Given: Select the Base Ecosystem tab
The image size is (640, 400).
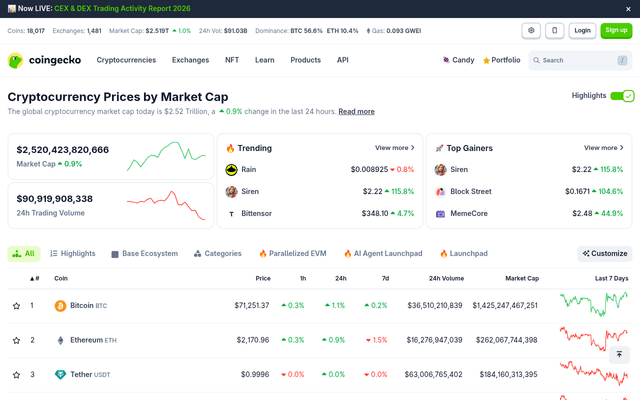Looking at the screenshot, I should pos(144,254).
